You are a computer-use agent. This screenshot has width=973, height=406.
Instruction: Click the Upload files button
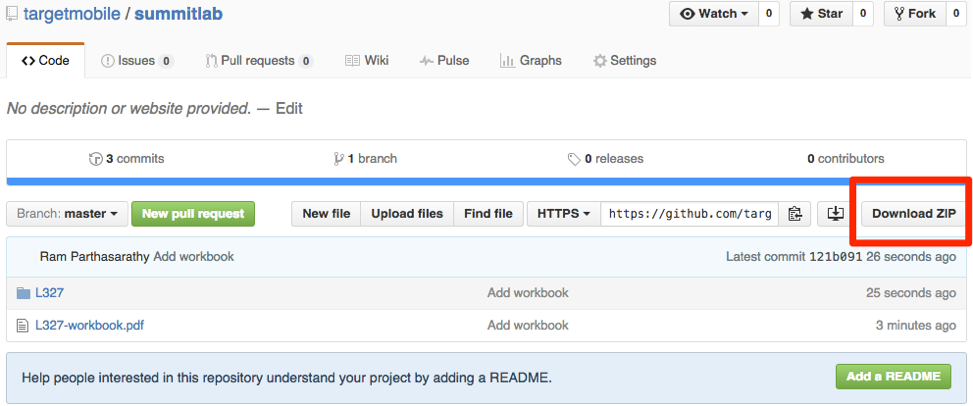coord(407,214)
